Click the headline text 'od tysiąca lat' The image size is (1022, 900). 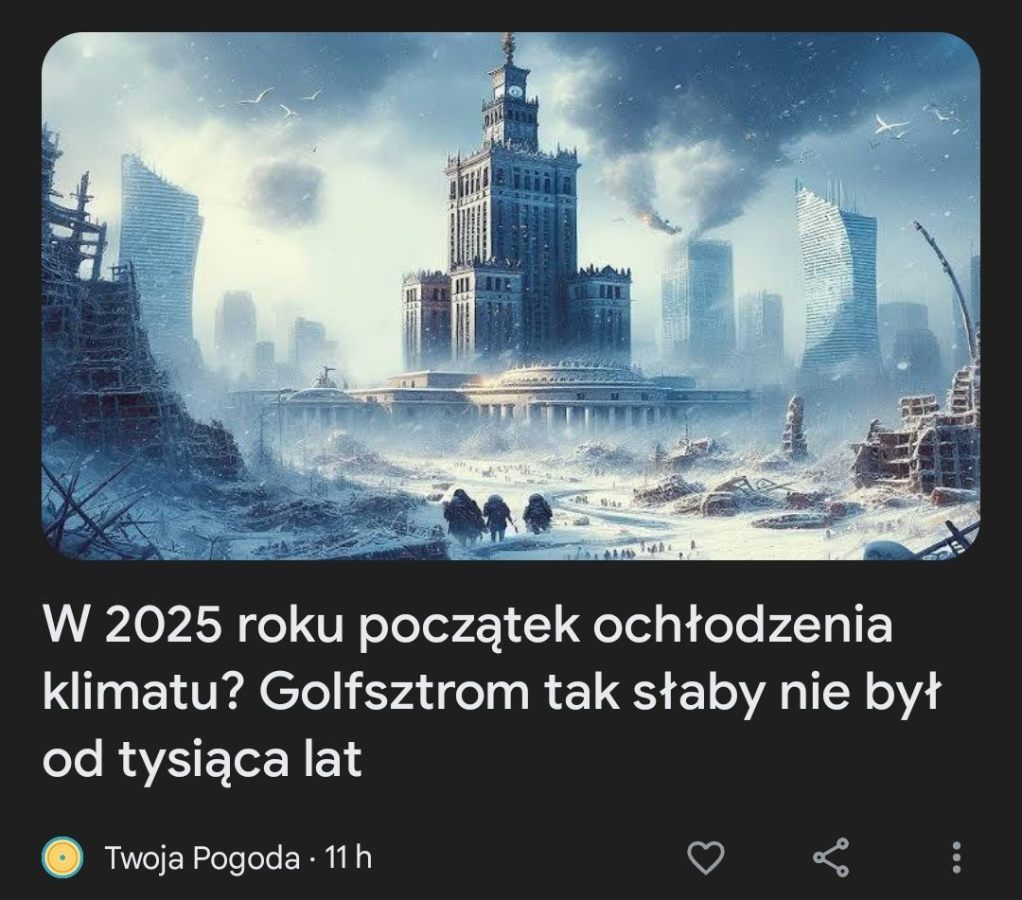pyautogui.click(x=202, y=760)
